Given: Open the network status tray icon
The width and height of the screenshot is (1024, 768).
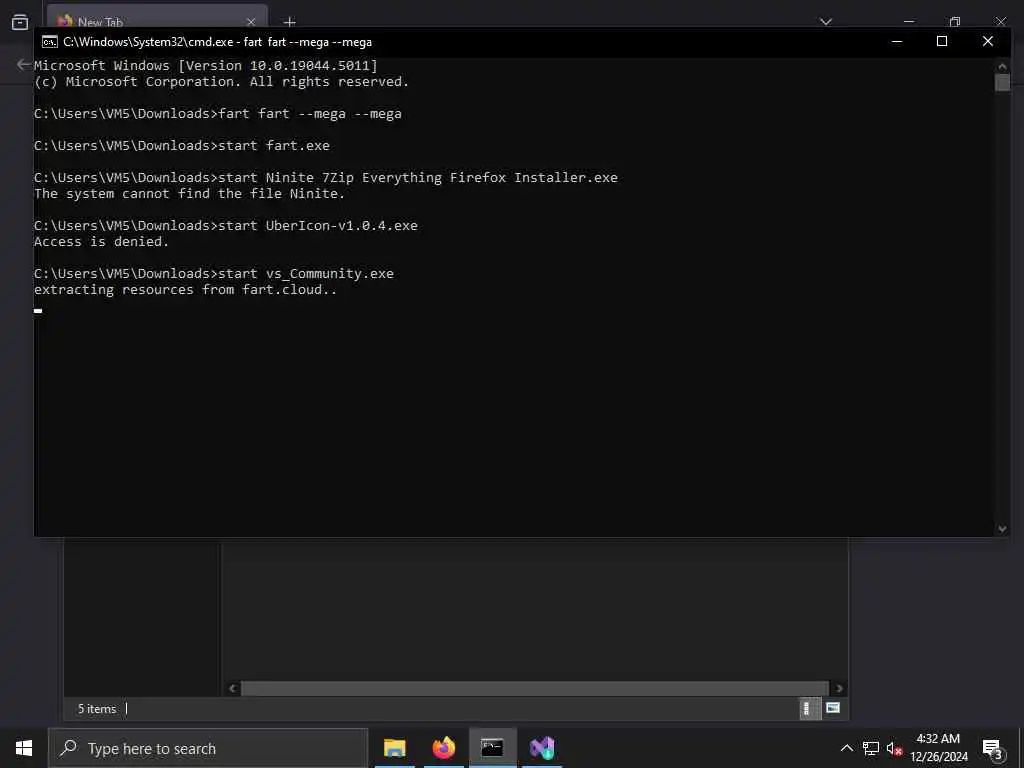Looking at the screenshot, I should click(x=871, y=748).
